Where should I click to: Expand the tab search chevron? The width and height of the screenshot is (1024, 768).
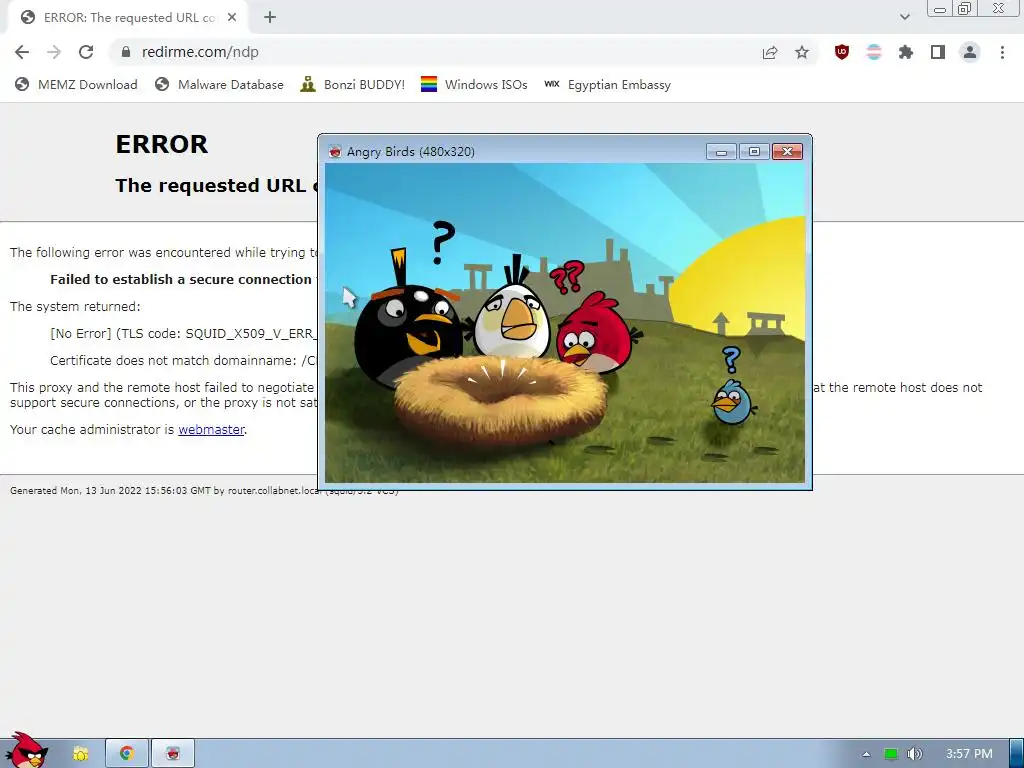click(x=904, y=17)
